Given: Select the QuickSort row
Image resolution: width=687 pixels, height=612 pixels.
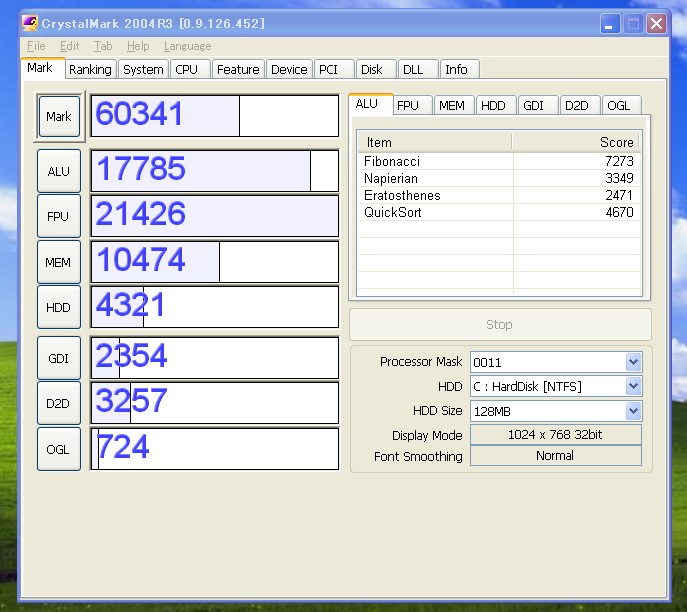Looking at the screenshot, I should click(x=499, y=212).
